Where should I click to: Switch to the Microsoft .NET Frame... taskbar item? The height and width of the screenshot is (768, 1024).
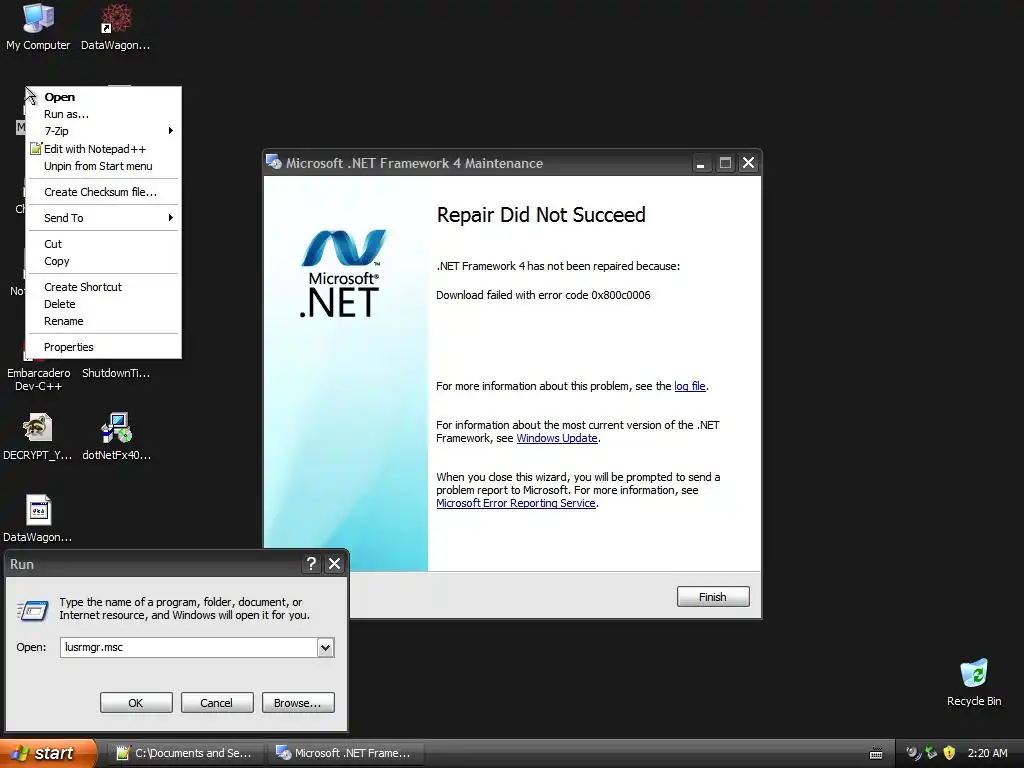[x=346, y=753]
